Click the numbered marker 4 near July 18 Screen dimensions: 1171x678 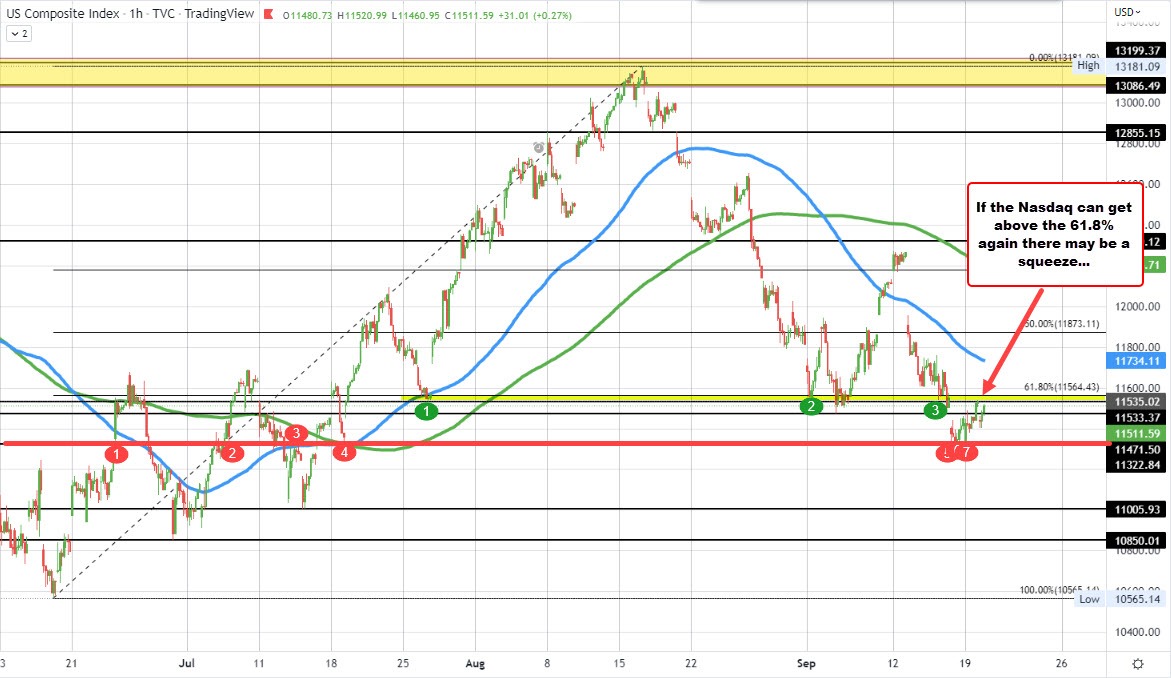tap(343, 451)
